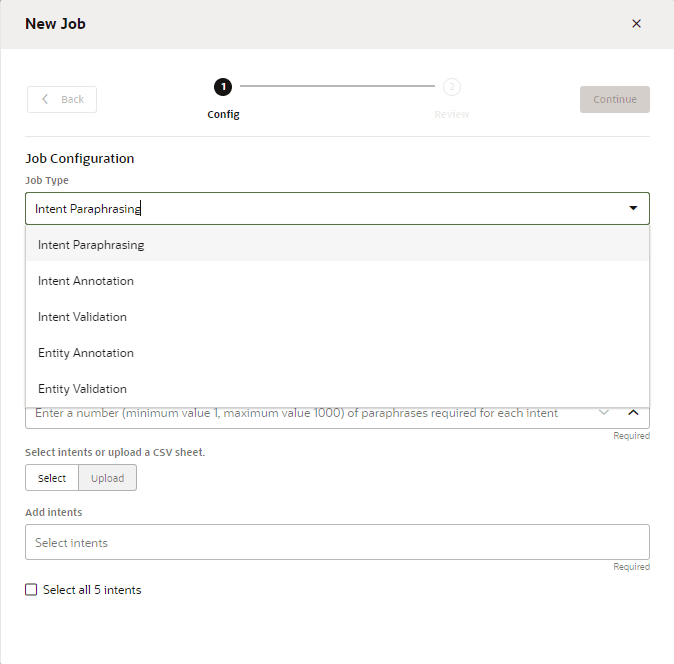
Task: Close the New Job dialog
Action: (636, 24)
